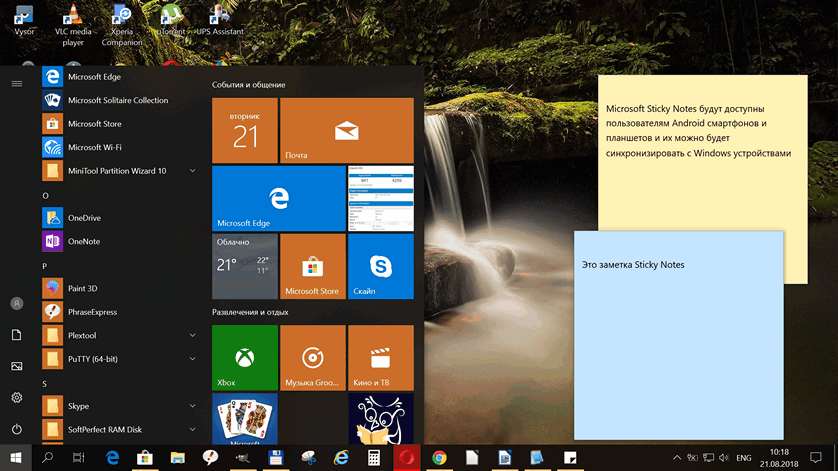Launch Microsoft Edge from the app list
Image resolution: width=838 pixels, height=471 pixels.
pos(121,76)
